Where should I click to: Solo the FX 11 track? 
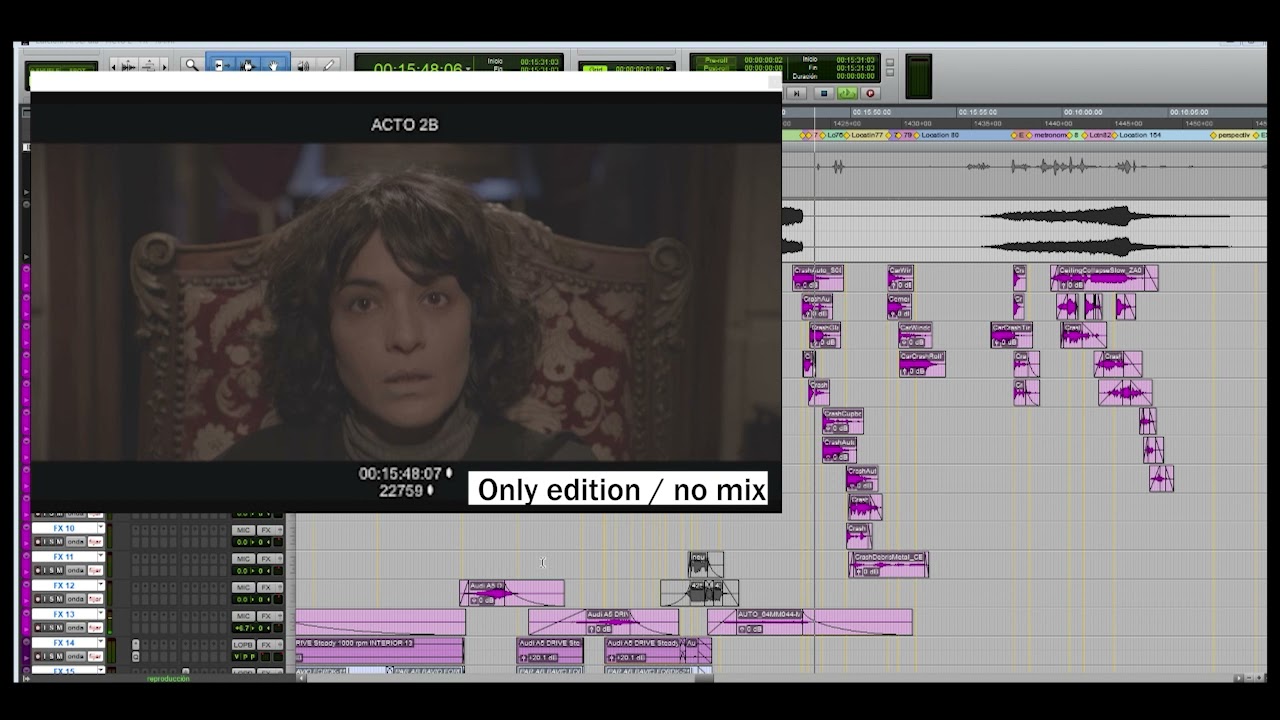pos(51,571)
